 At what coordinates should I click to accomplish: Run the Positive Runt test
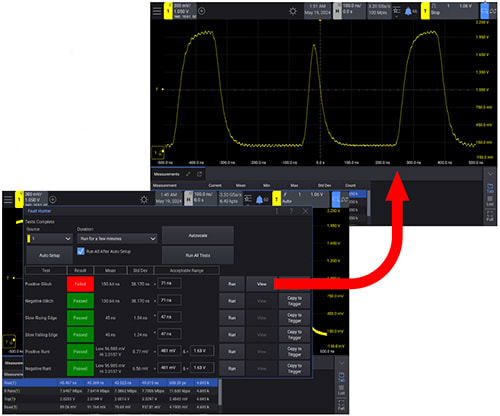(x=232, y=352)
